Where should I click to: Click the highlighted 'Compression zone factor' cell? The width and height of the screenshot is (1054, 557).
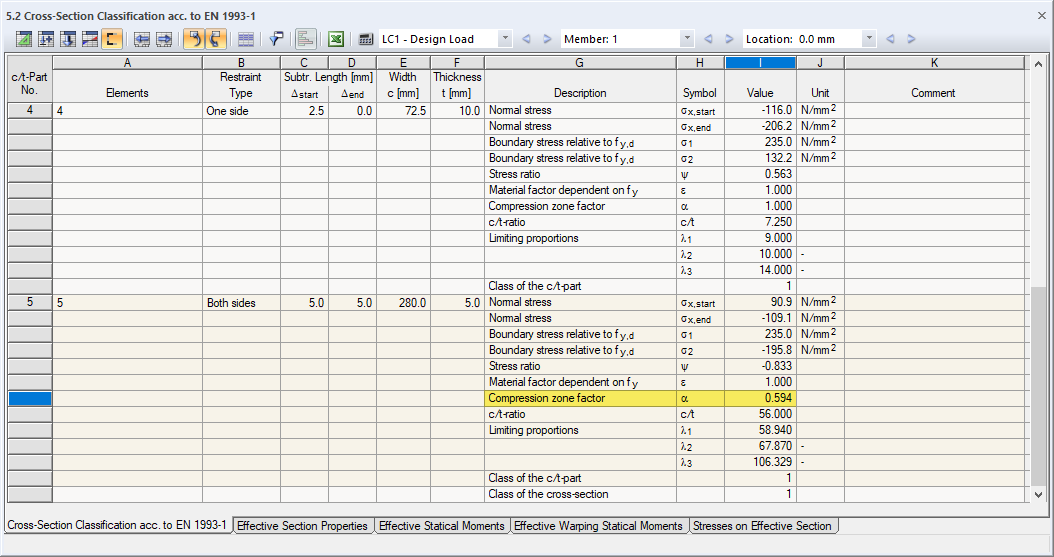click(580, 398)
